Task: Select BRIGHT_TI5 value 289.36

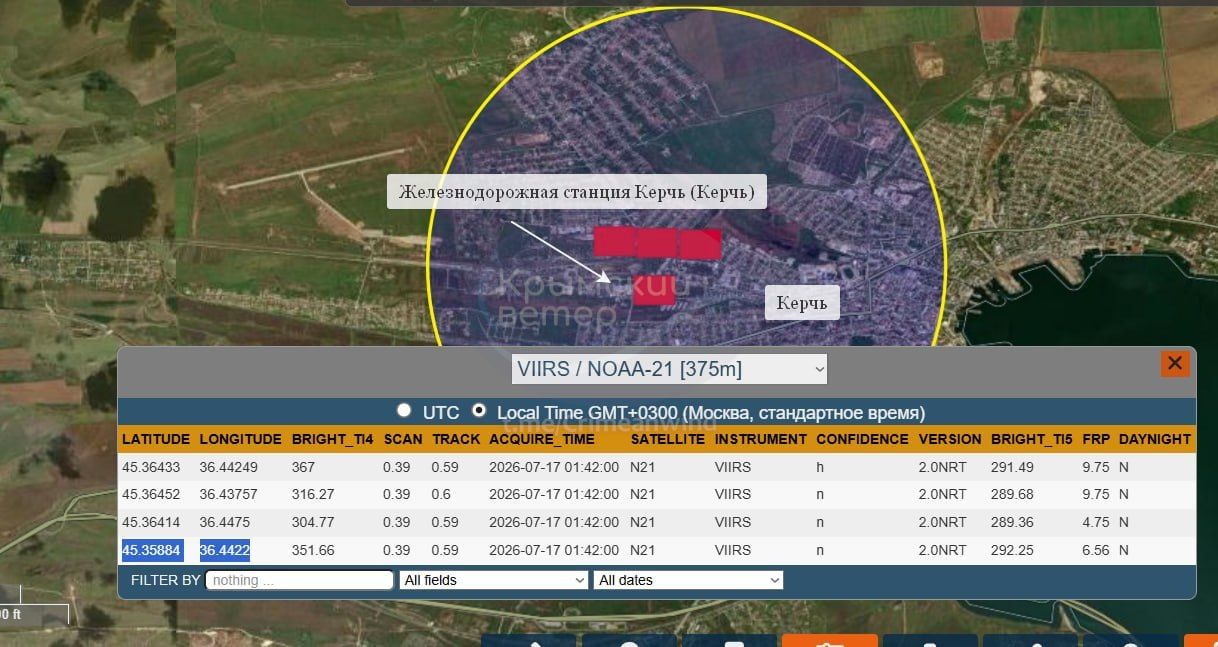Action: [x=1012, y=522]
